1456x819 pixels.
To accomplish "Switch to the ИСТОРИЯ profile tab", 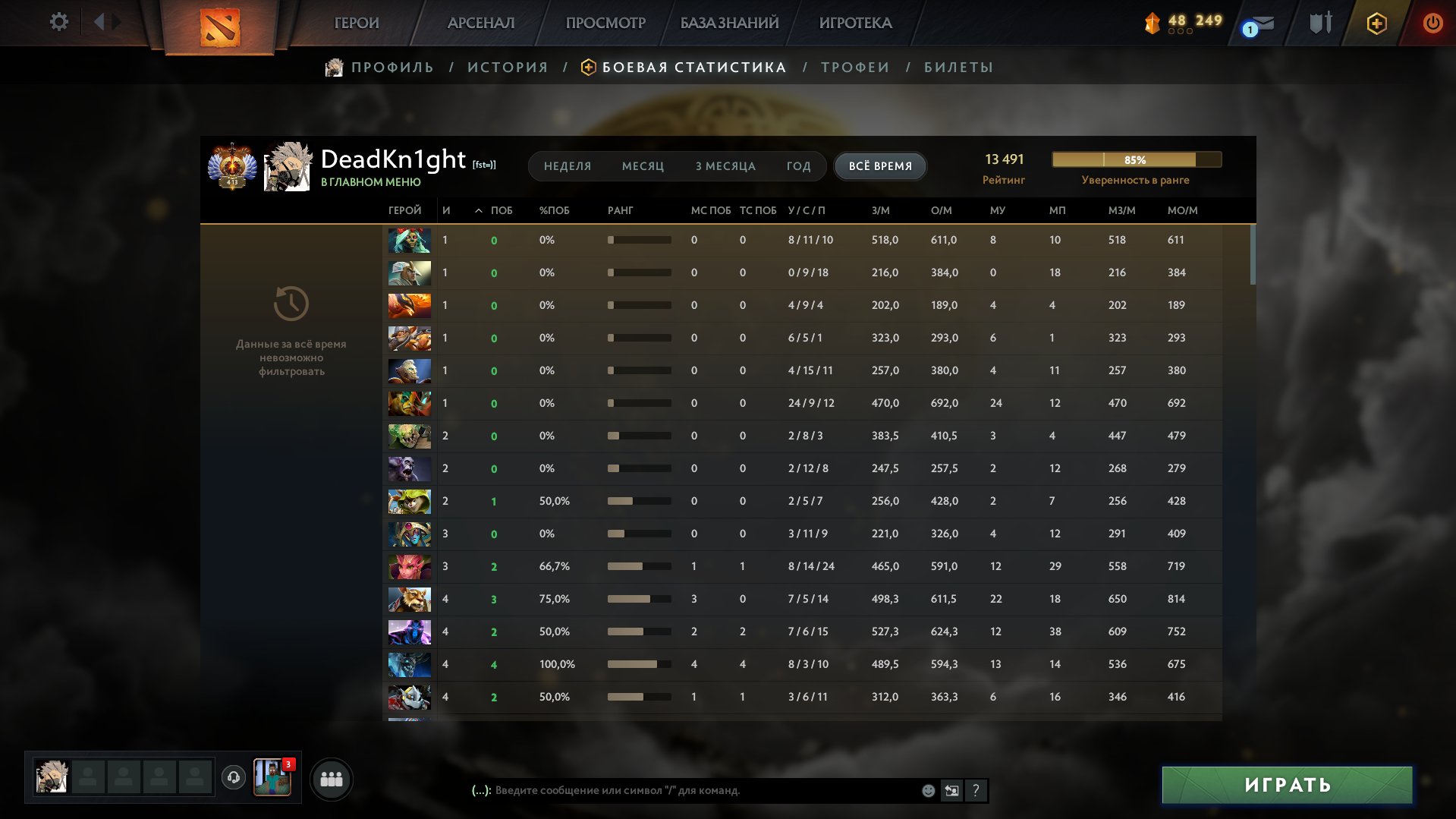I will pos(508,68).
